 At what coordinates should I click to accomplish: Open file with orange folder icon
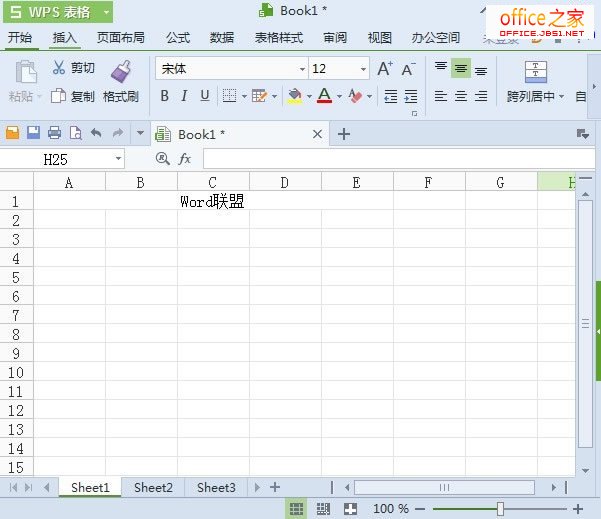tap(12, 133)
